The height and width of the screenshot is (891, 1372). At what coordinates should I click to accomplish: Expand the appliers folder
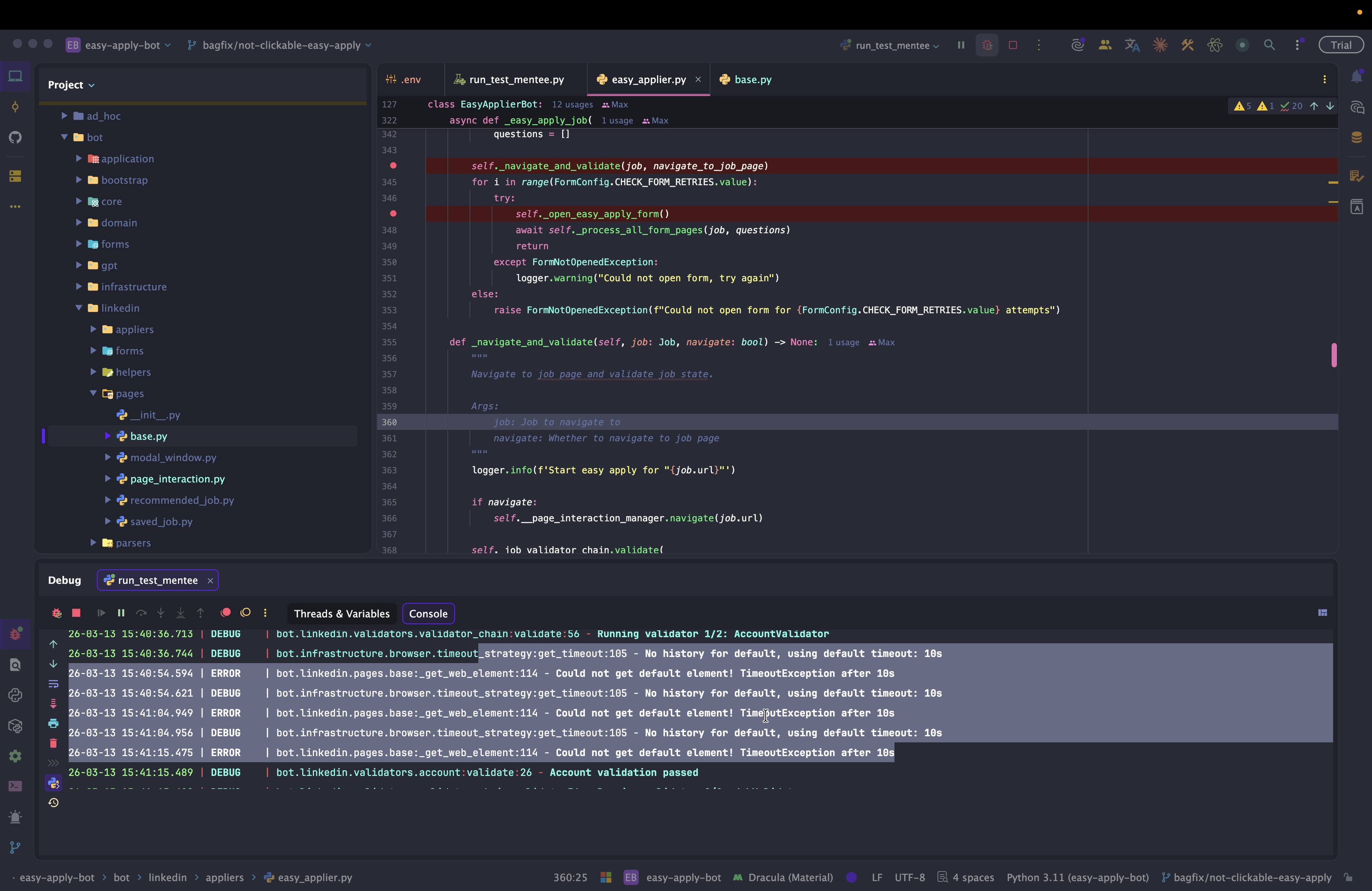click(93, 330)
